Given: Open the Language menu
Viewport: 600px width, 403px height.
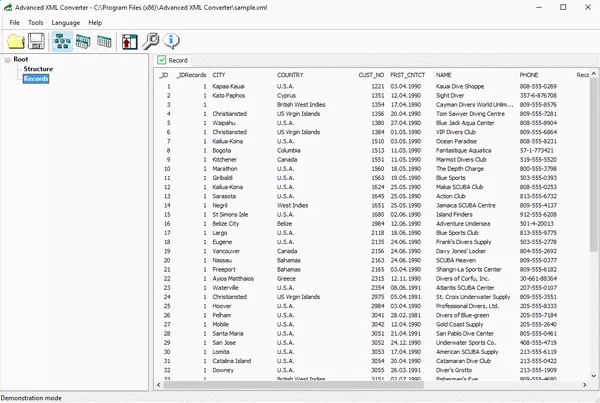Looking at the screenshot, I should tap(66, 22).
